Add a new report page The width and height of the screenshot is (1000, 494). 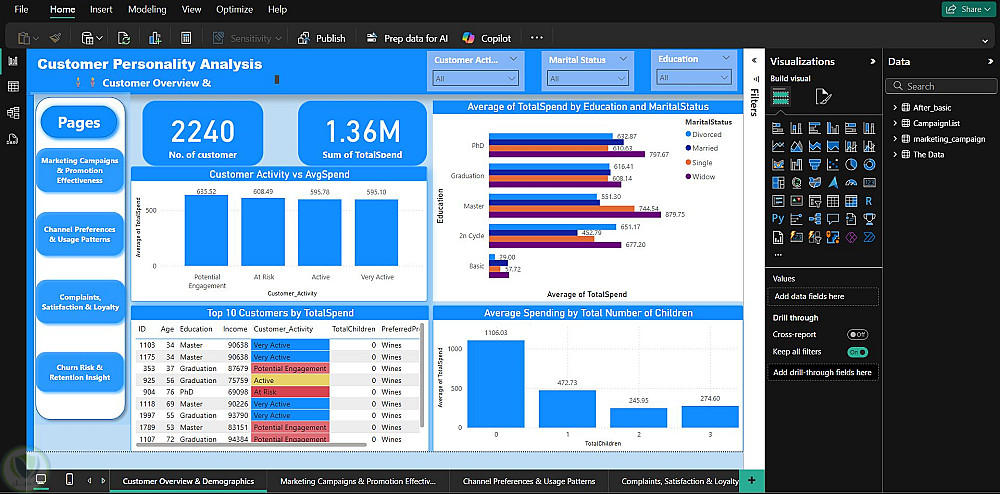[751, 481]
